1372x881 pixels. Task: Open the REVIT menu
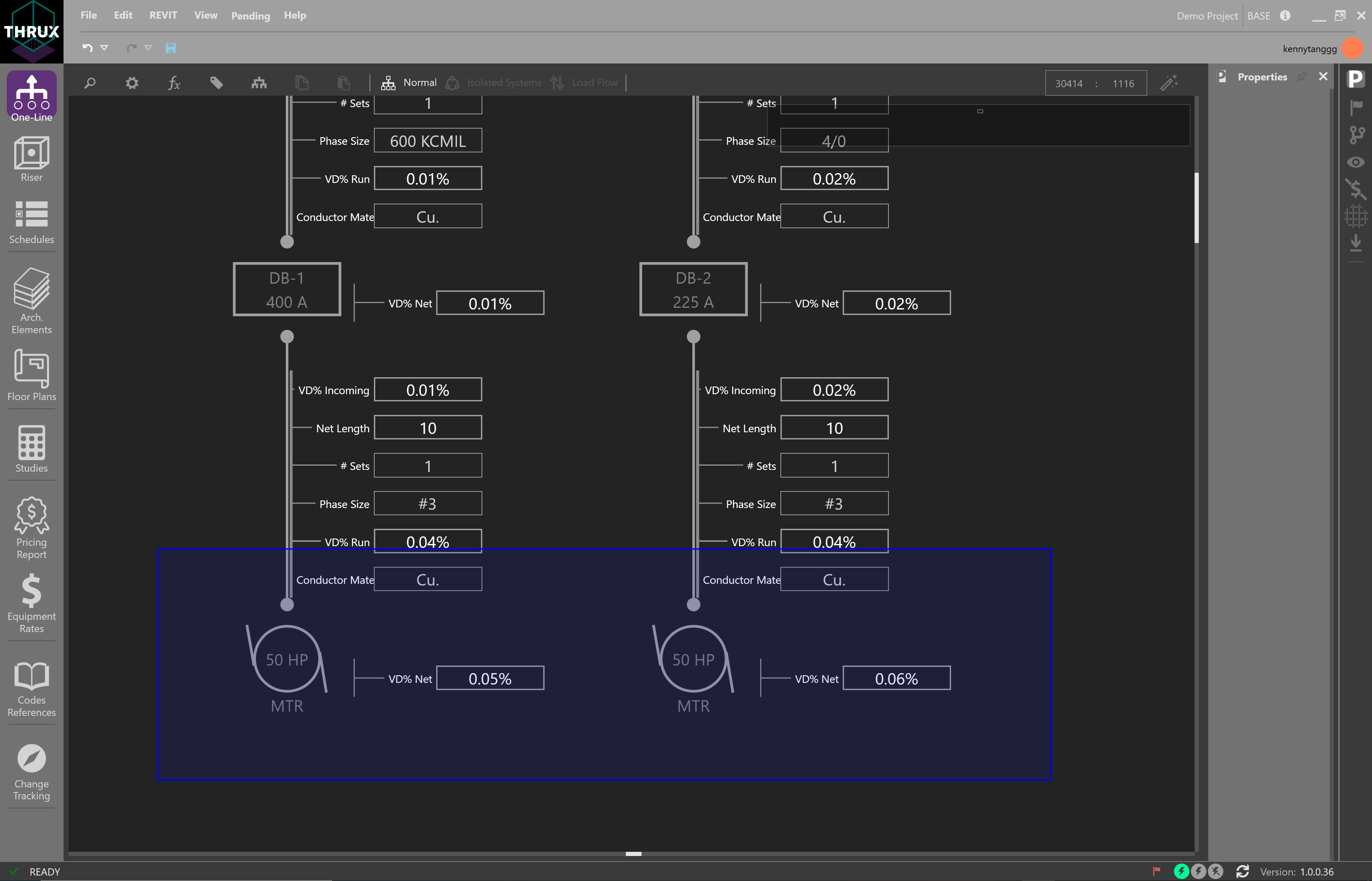point(163,15)
